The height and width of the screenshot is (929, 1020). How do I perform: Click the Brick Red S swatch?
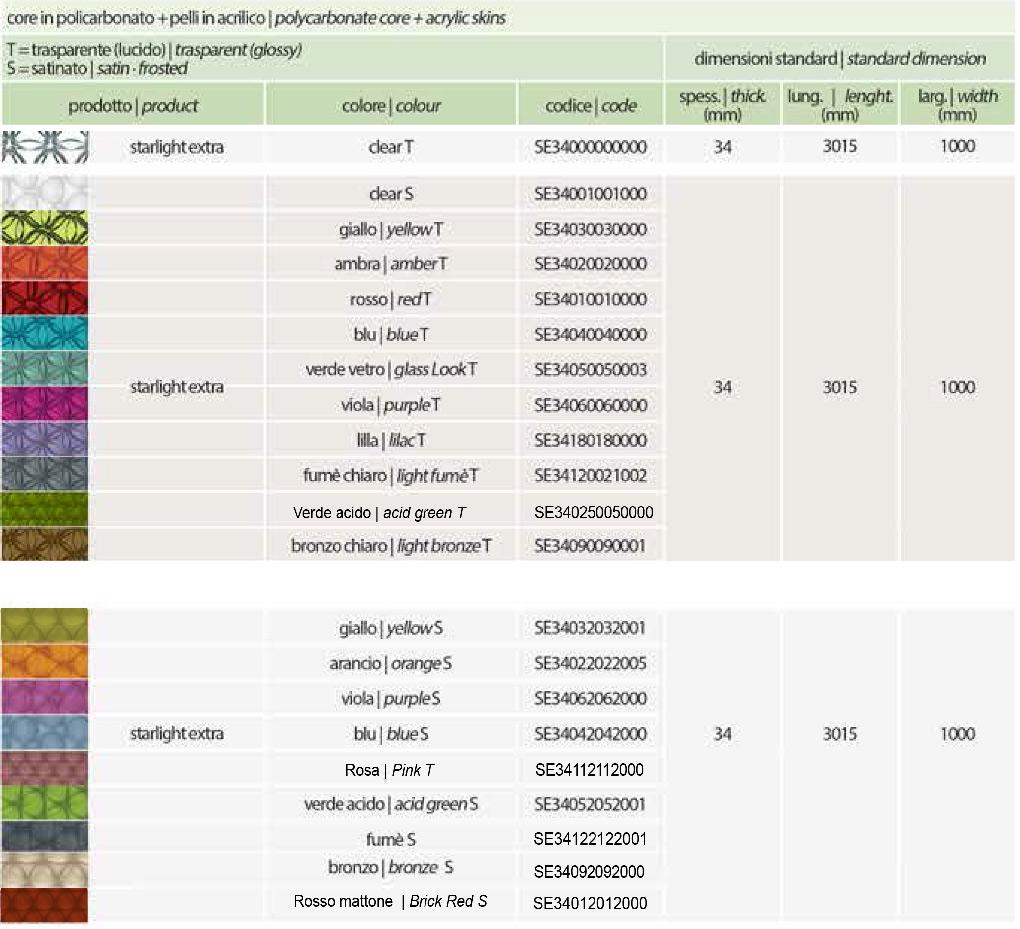pos(44,906)
